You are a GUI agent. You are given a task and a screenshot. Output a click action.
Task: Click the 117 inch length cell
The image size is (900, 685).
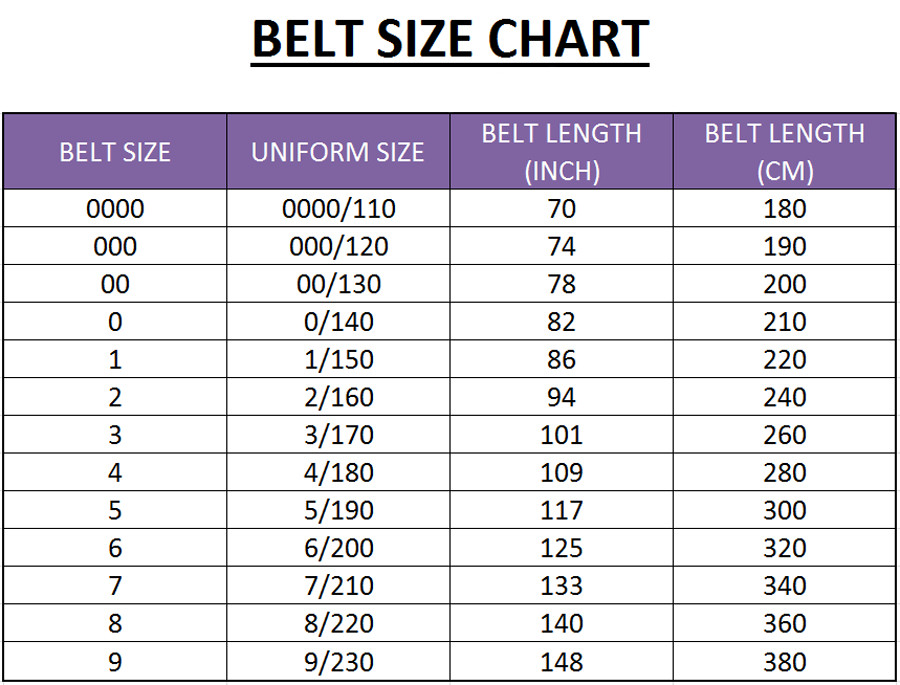click(561, 510)
